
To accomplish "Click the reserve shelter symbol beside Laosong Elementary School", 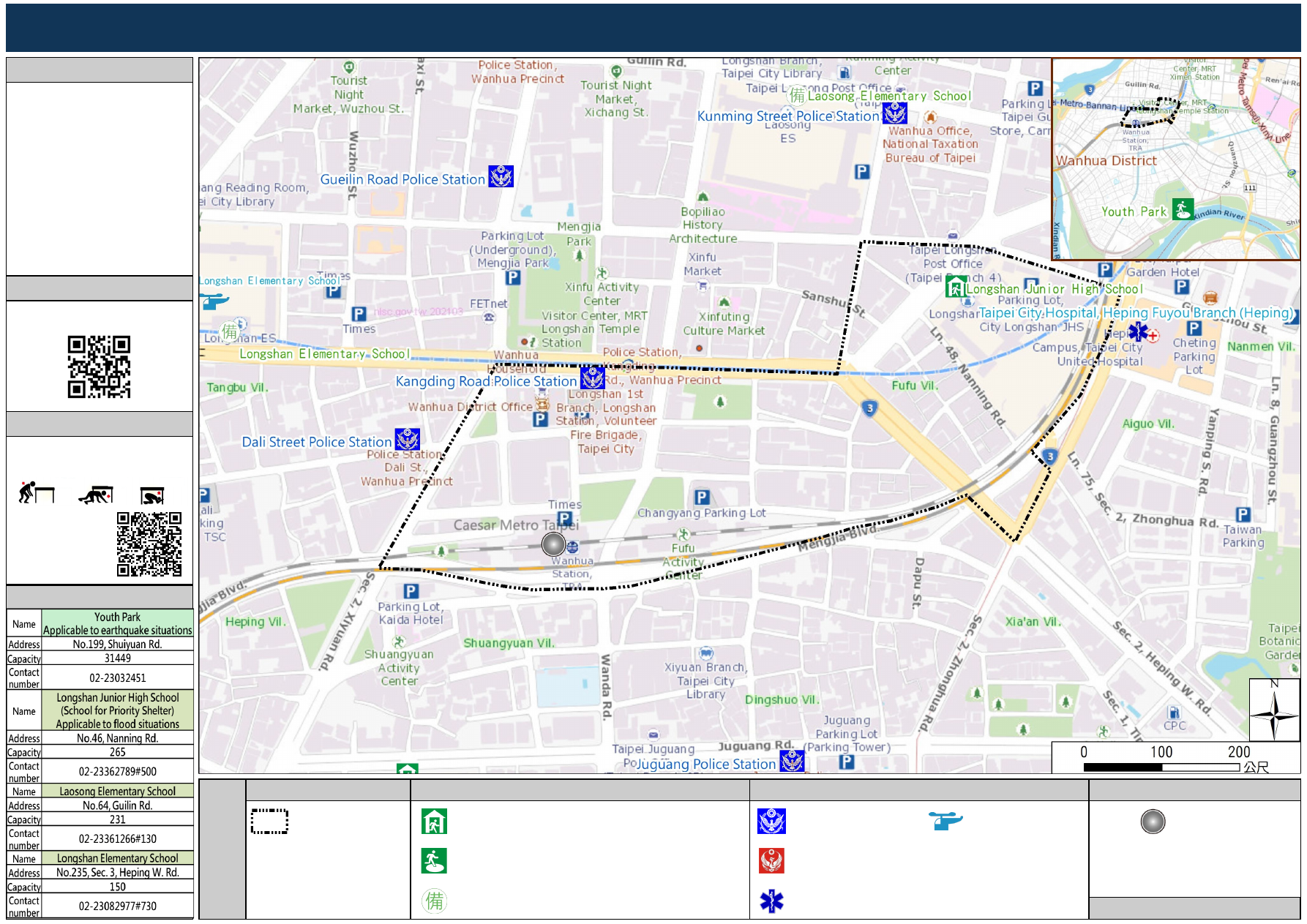I will point(797,95).
